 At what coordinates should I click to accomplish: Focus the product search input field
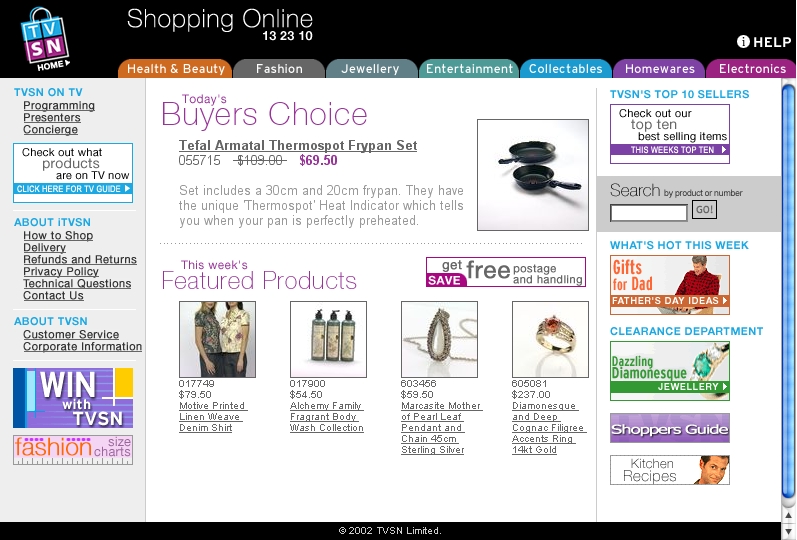click(649, 213)
